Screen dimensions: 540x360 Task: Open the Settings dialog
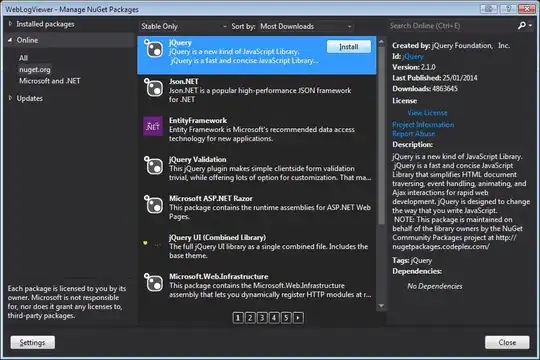[32, 342]
